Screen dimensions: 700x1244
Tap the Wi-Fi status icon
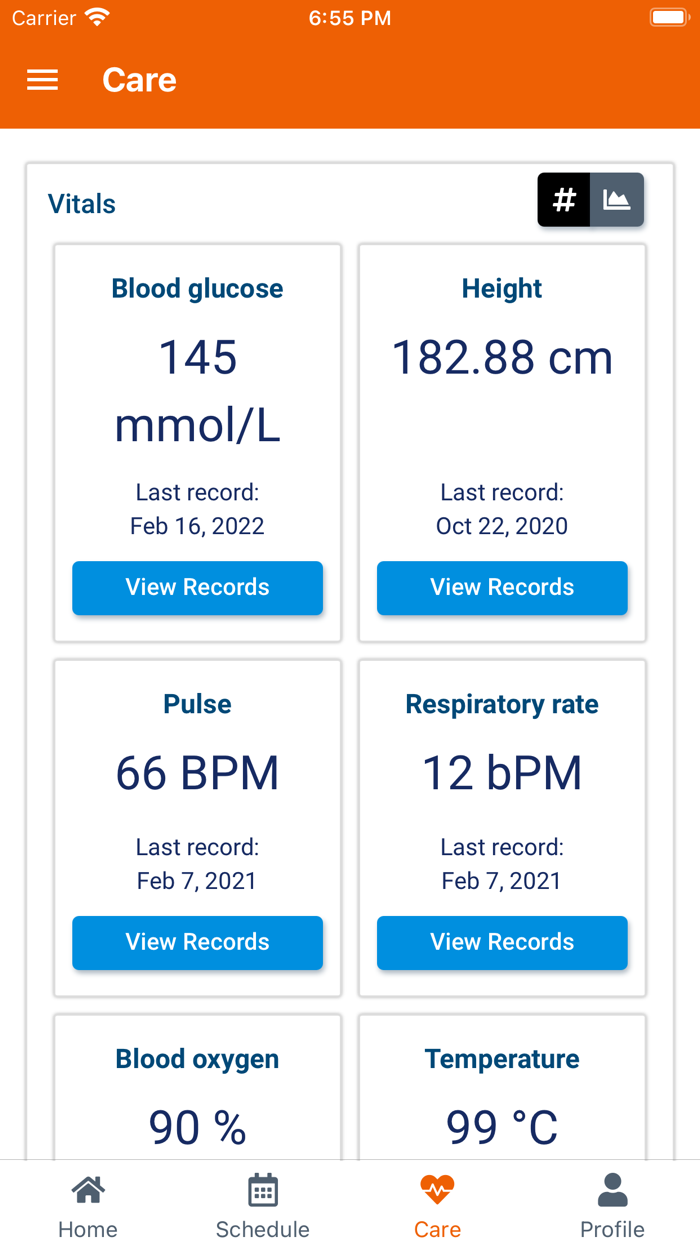[97, 18]
